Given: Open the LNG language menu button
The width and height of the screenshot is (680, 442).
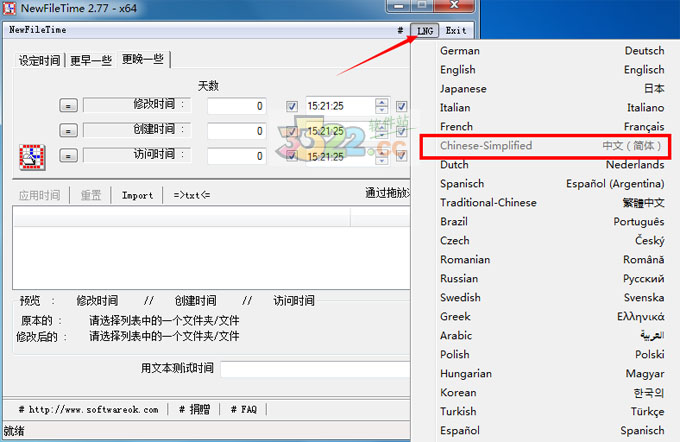Looking at the screenshot, I should coord(425,31).
